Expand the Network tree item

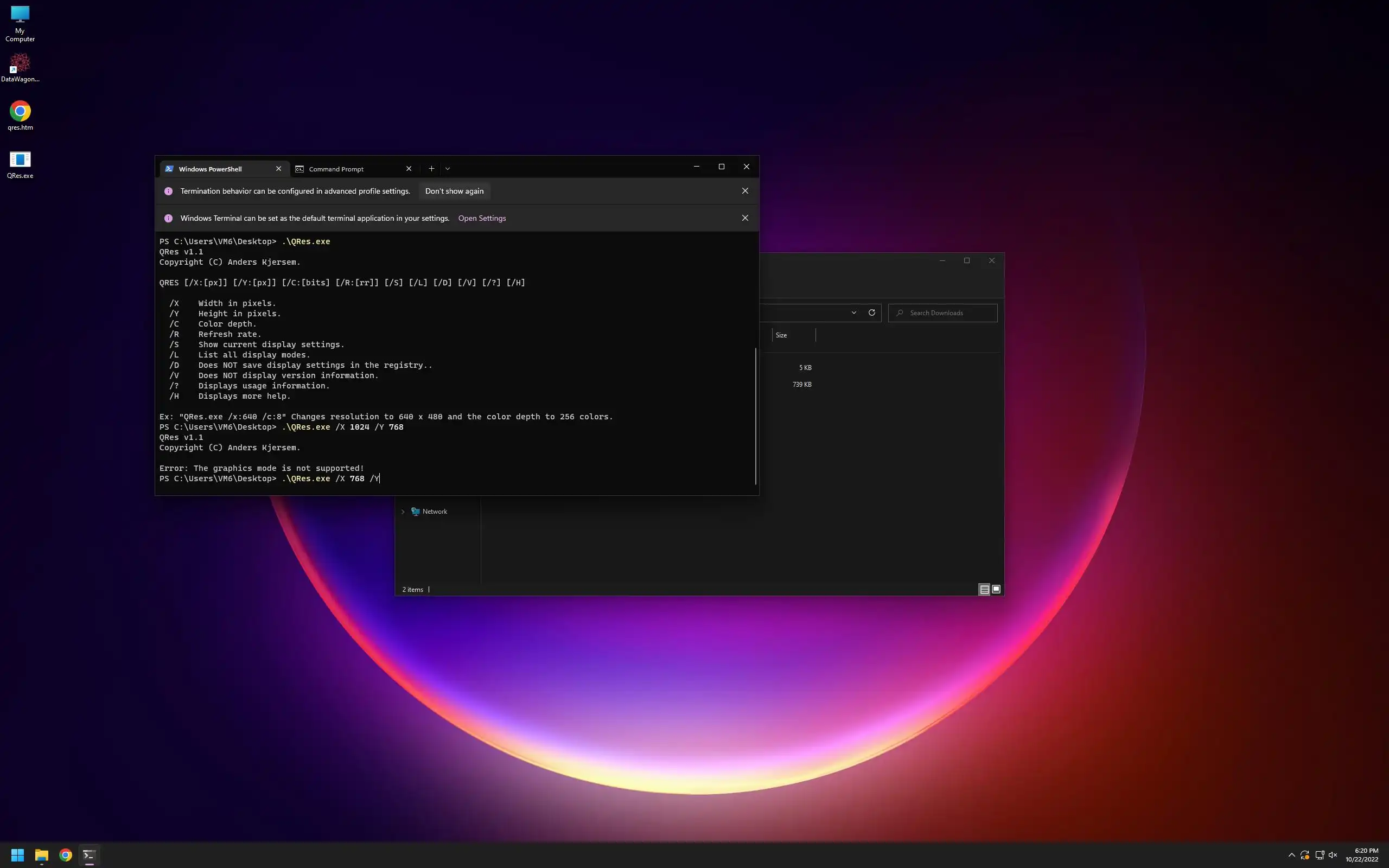(403, 512)
